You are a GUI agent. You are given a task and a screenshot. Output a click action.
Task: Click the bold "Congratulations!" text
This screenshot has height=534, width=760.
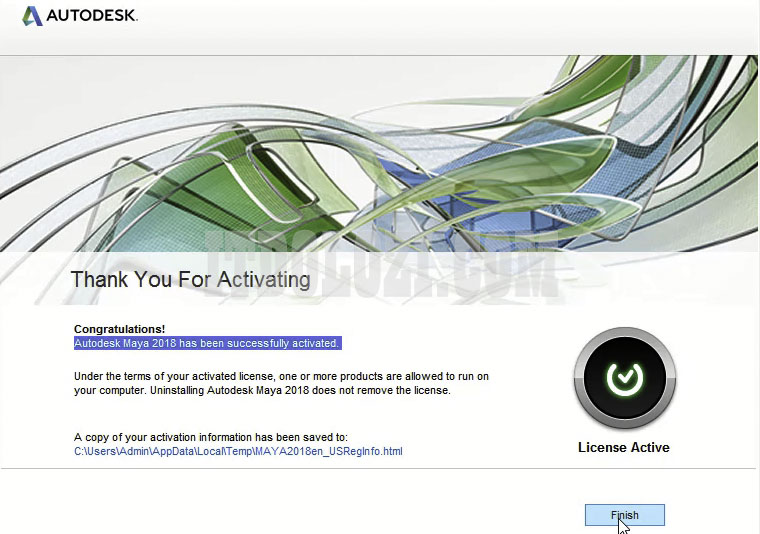[119, 329]
